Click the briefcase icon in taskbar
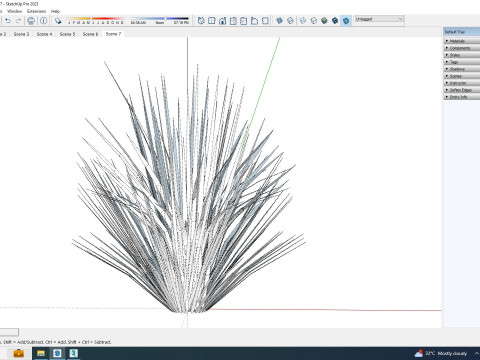 tap(18, 353)
